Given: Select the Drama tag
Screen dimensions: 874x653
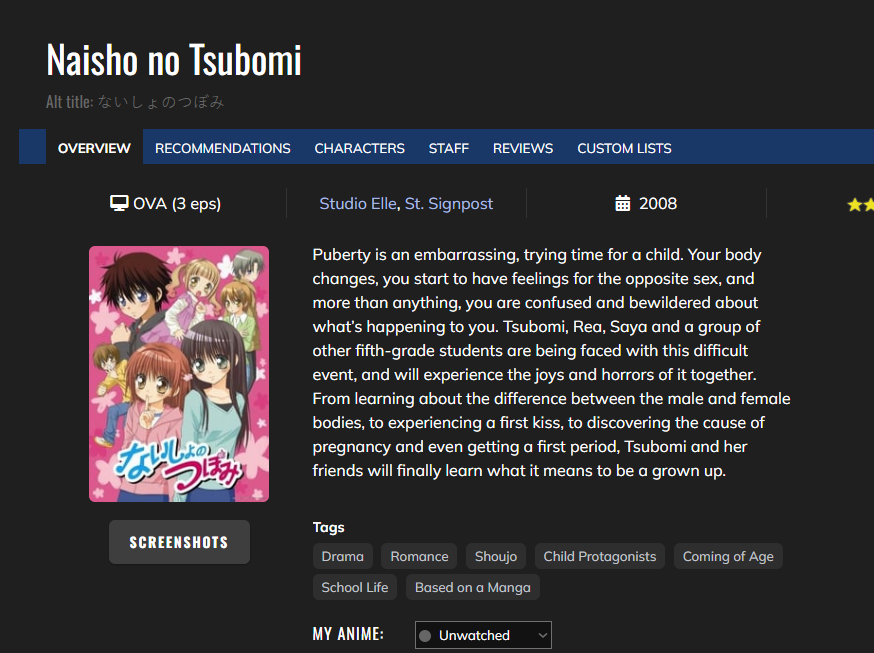Looking at the screenshot, I should pyautogui.click(x=343, y=557).
